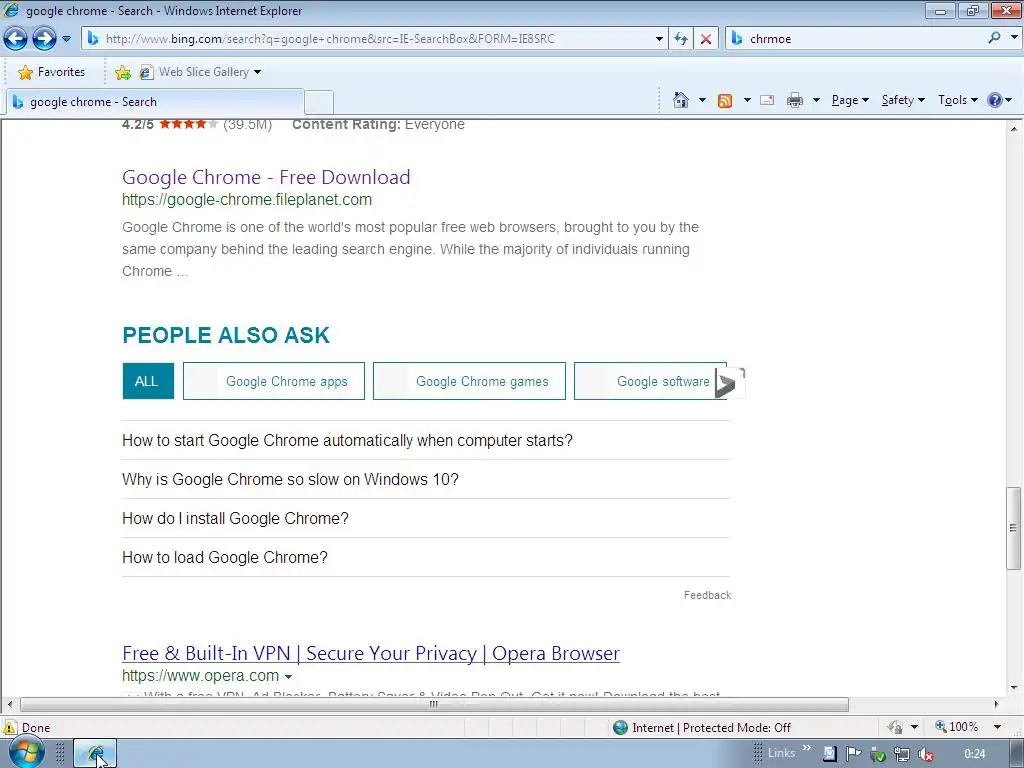Expand the Home button dropdown arrow
Image resolution: width=1024 pixels, height=768 pixels.
pos(702,100)
